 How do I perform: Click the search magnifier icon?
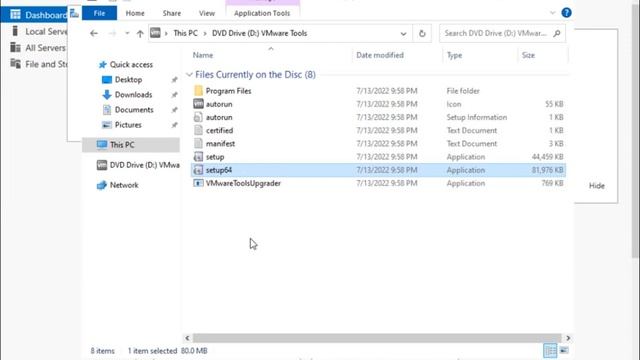(x=557, y=33)
